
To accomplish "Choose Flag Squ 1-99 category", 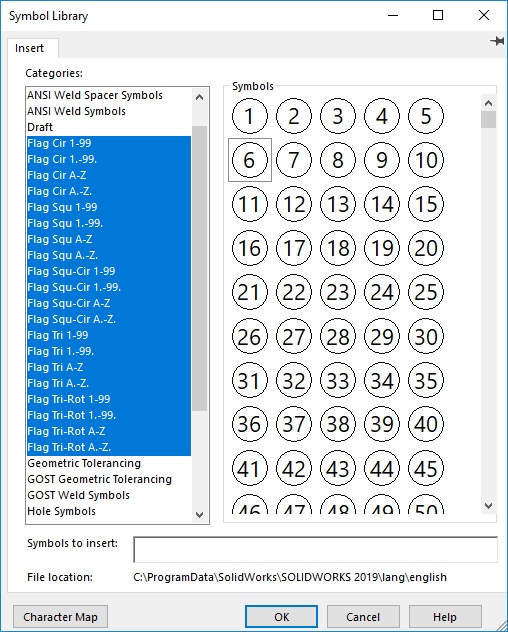I will point(109,207).
